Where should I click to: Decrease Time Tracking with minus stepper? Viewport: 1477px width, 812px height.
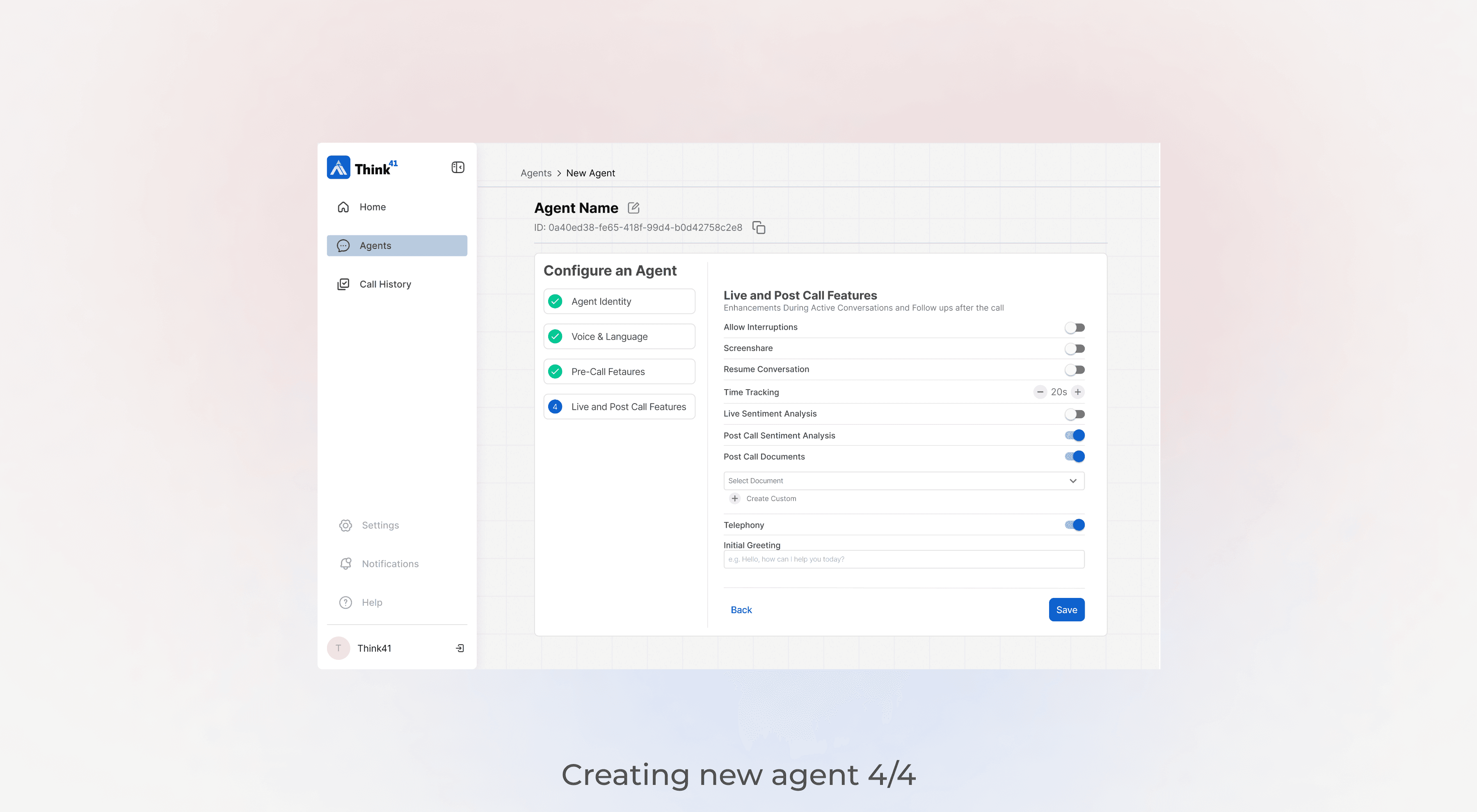tap(1040, 392)
